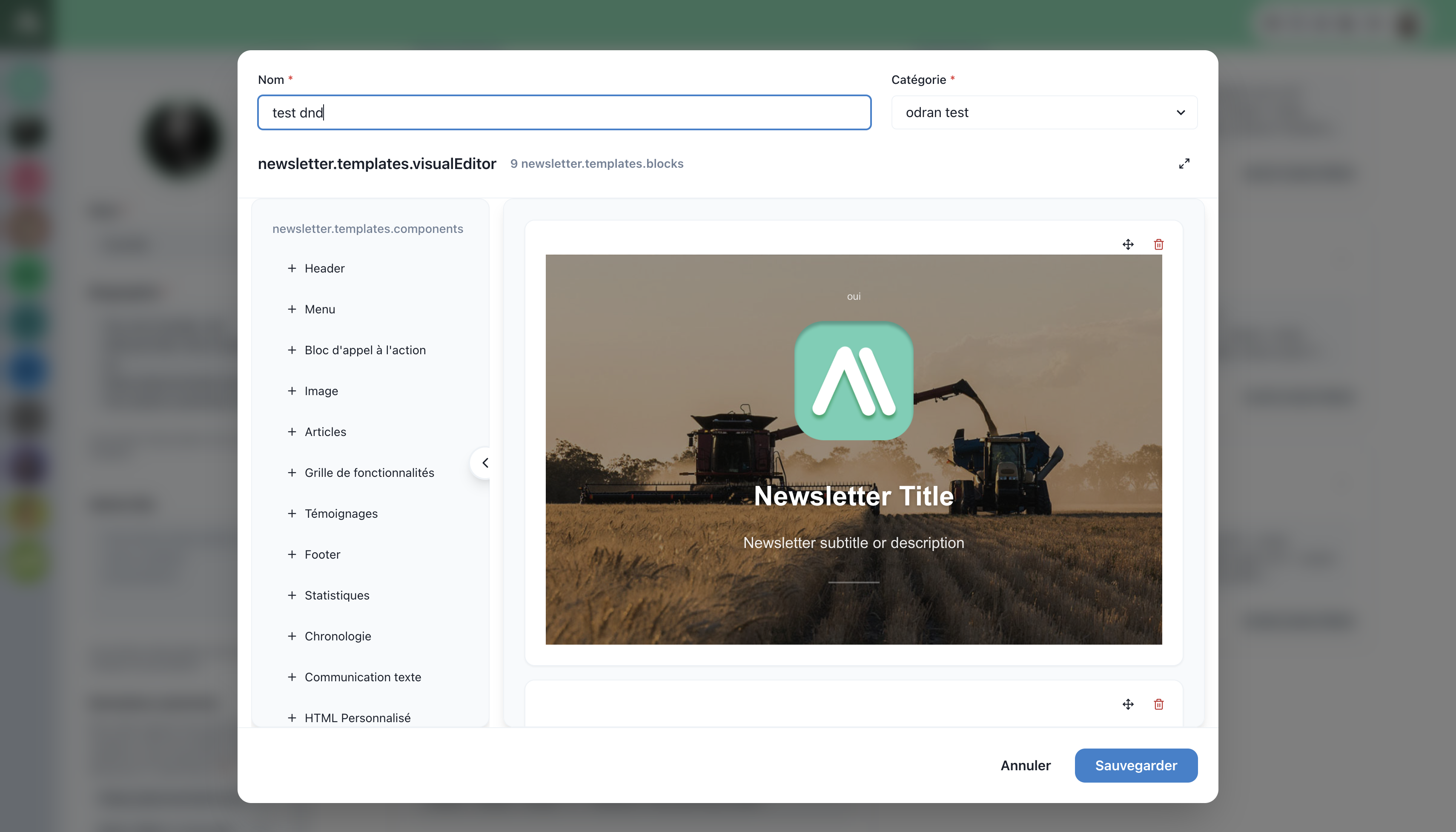Click Annuler to cancel

[1025, 765]
